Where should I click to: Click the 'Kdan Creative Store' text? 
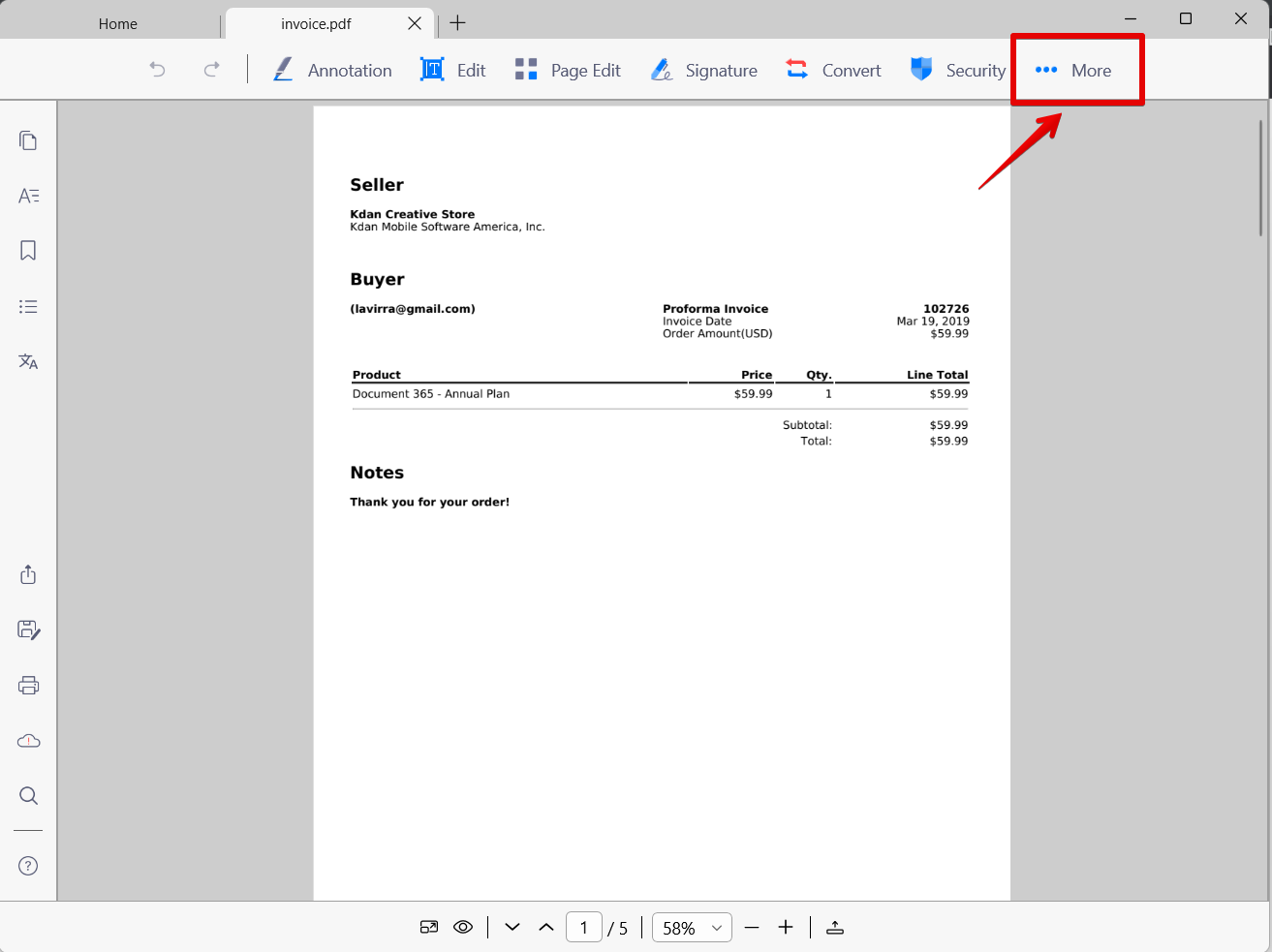pyautogui.click(x=413, y=214)
